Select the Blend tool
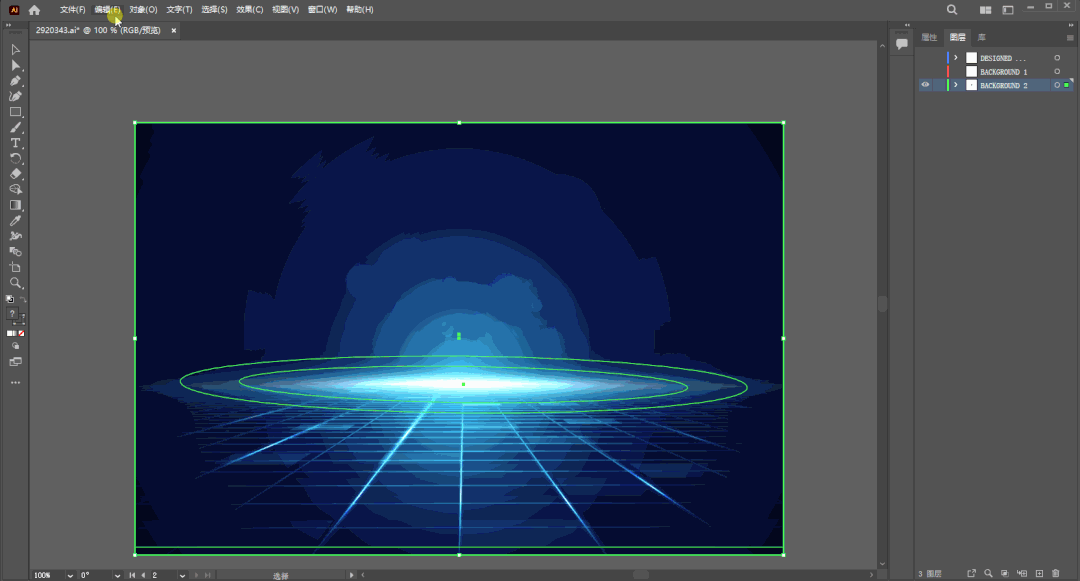The height and width of the screenshot is (581, 1080). tap(15, 252)
